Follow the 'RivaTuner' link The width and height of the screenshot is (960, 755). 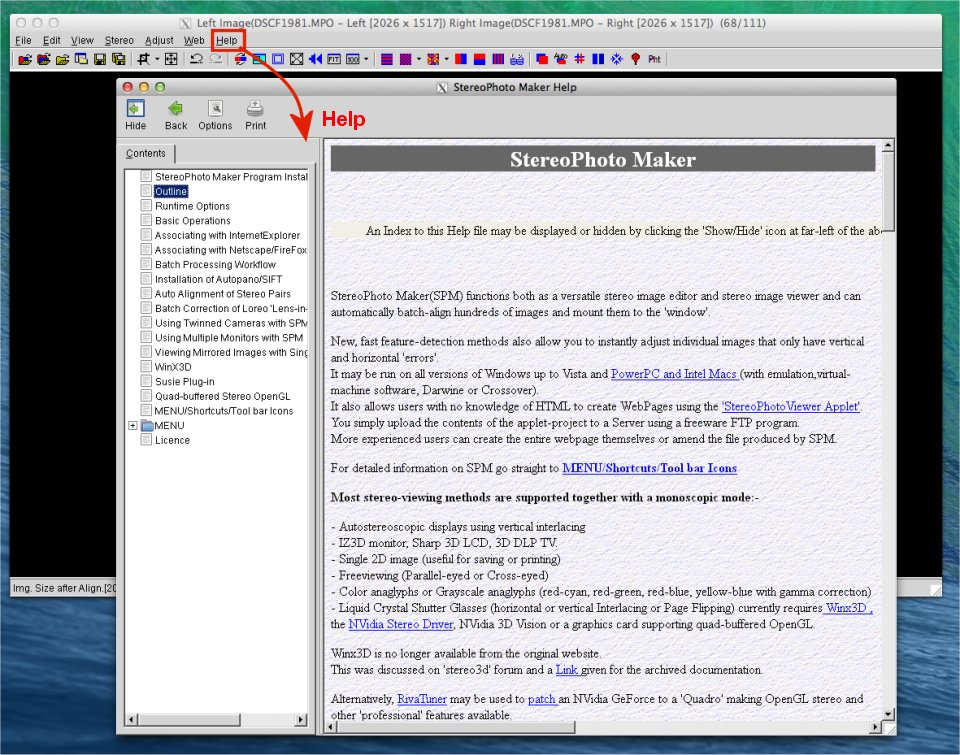click(x=422, y=699)
